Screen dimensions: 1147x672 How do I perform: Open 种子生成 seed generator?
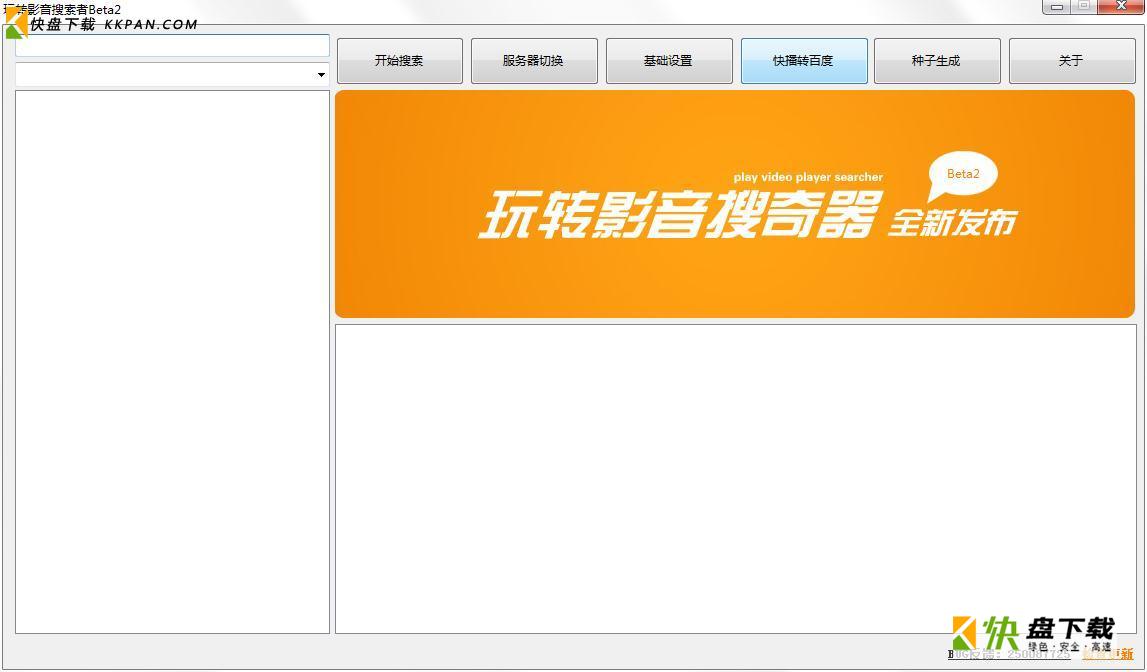click(x=937, y=61)
